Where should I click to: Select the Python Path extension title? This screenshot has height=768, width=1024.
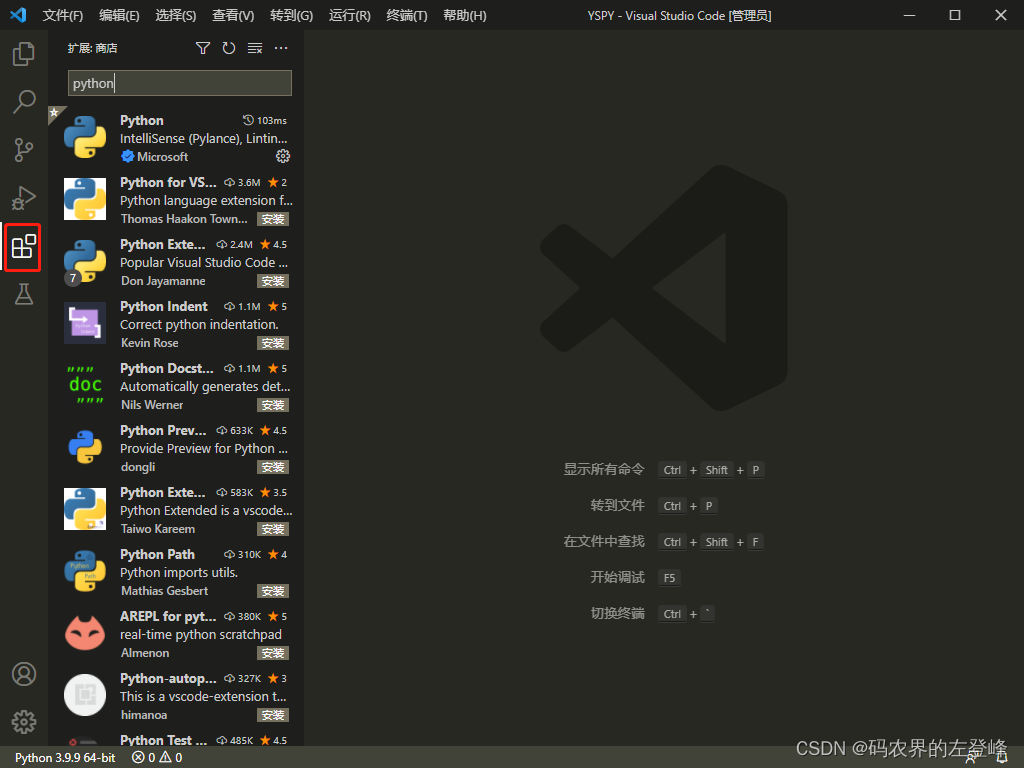coord(157,554)
